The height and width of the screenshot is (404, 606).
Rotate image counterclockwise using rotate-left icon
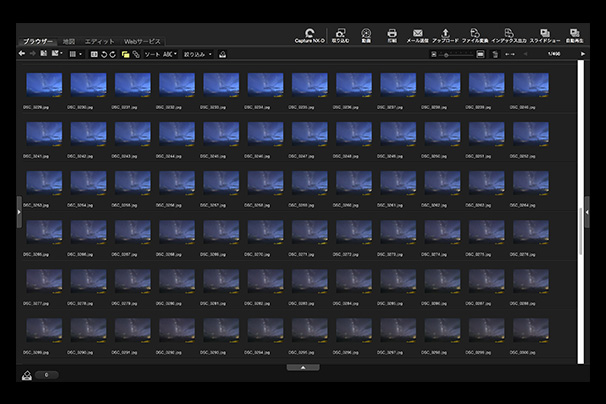point(103,53)
